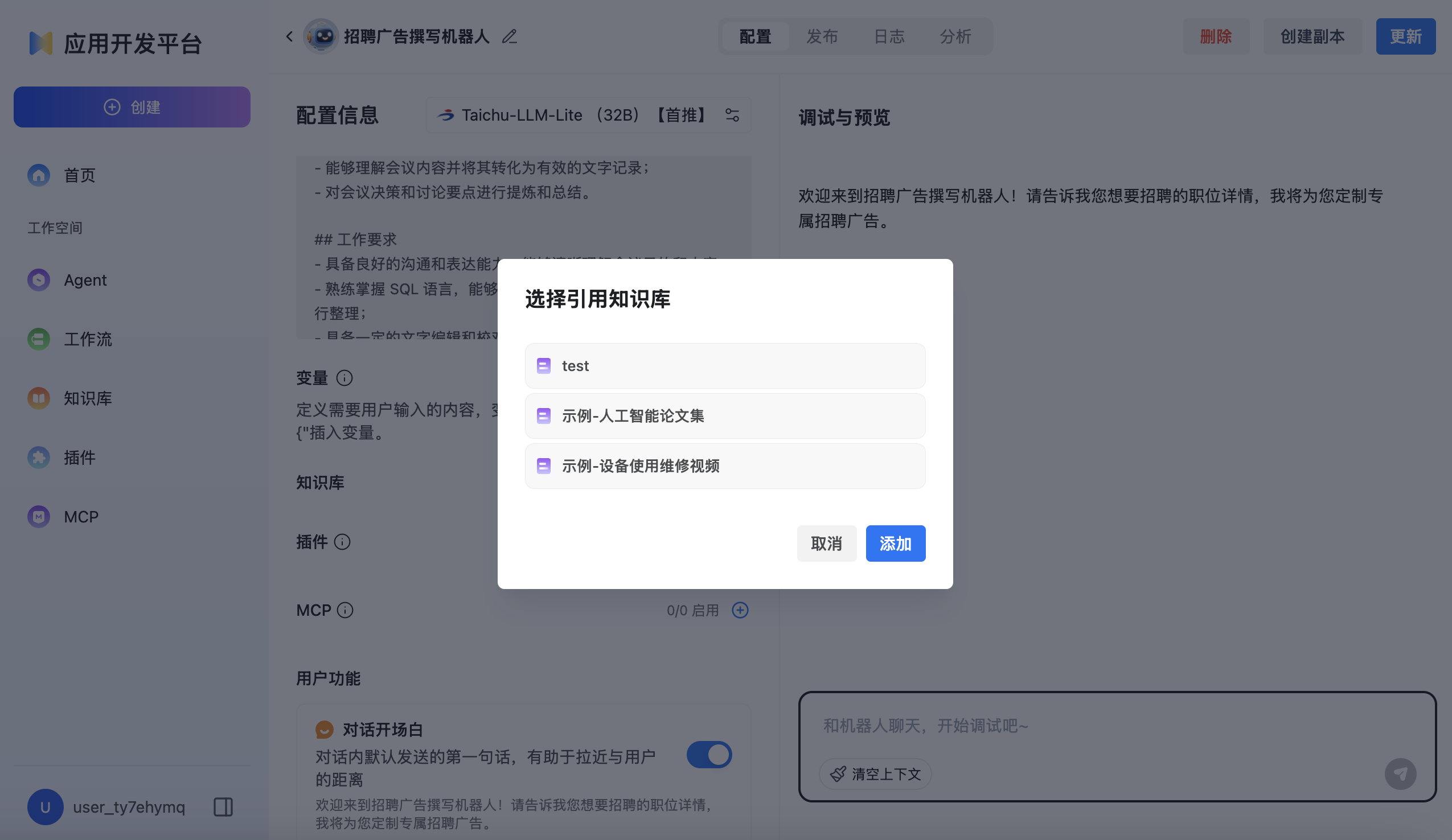Click the chat input to start debugging
The image size is (1452, 840).
(1037, 726)
